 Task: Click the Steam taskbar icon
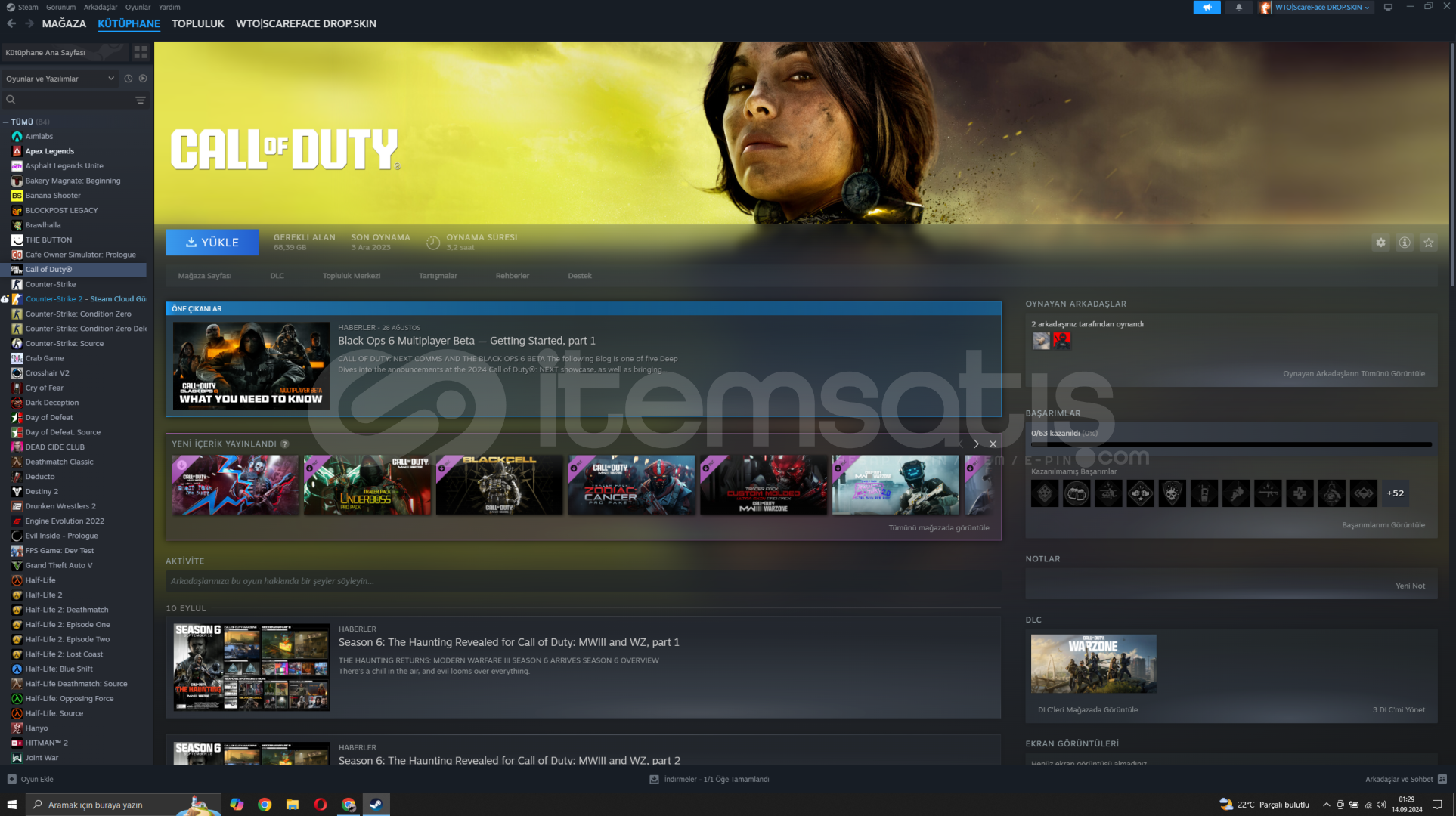point(376,805)
